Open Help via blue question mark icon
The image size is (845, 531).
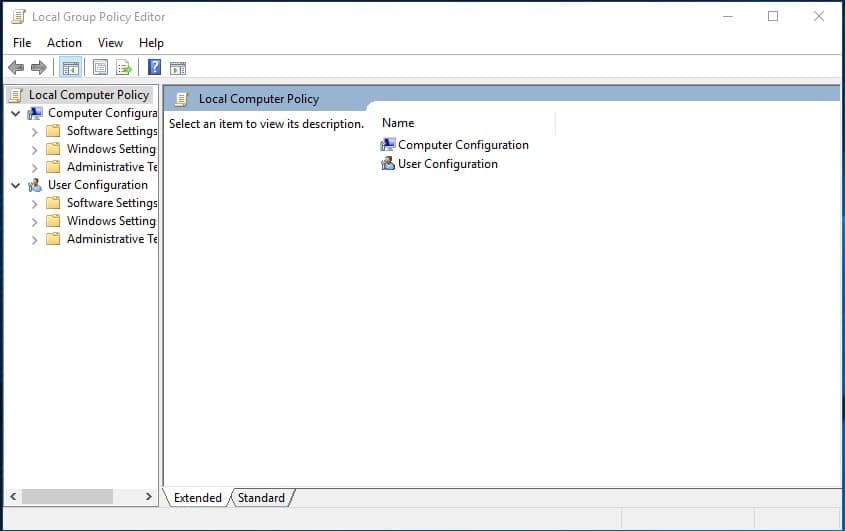[154, 67]
